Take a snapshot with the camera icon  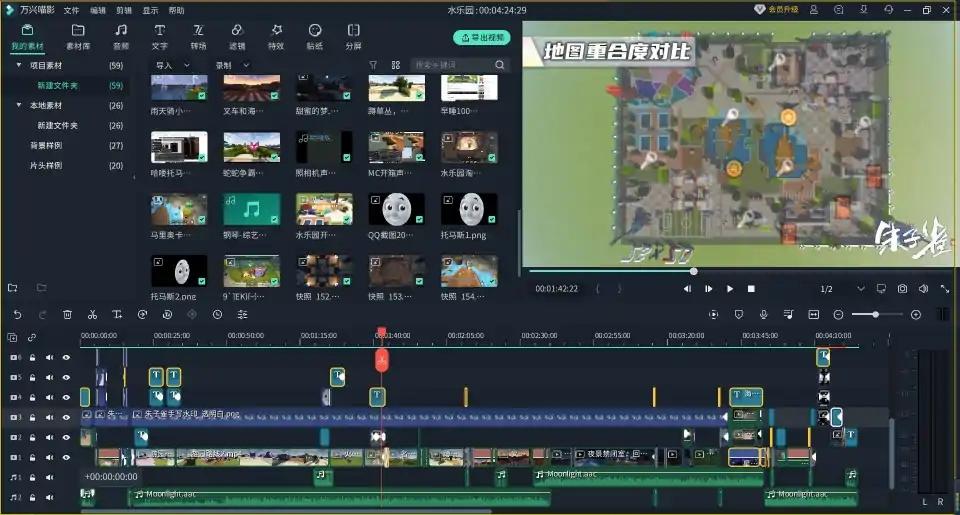coord(902,288)
